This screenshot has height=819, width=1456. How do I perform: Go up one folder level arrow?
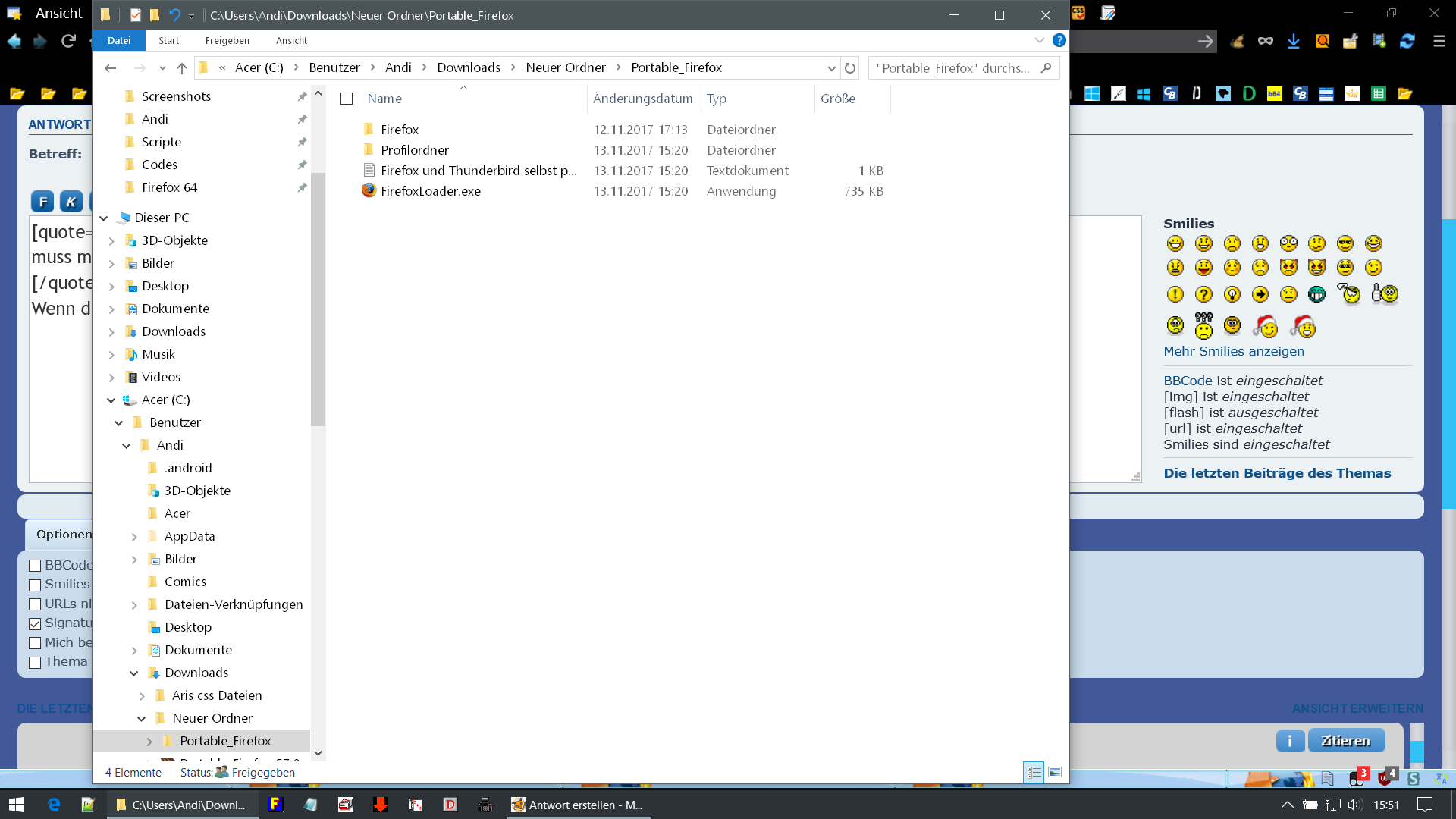pos(182,68)
